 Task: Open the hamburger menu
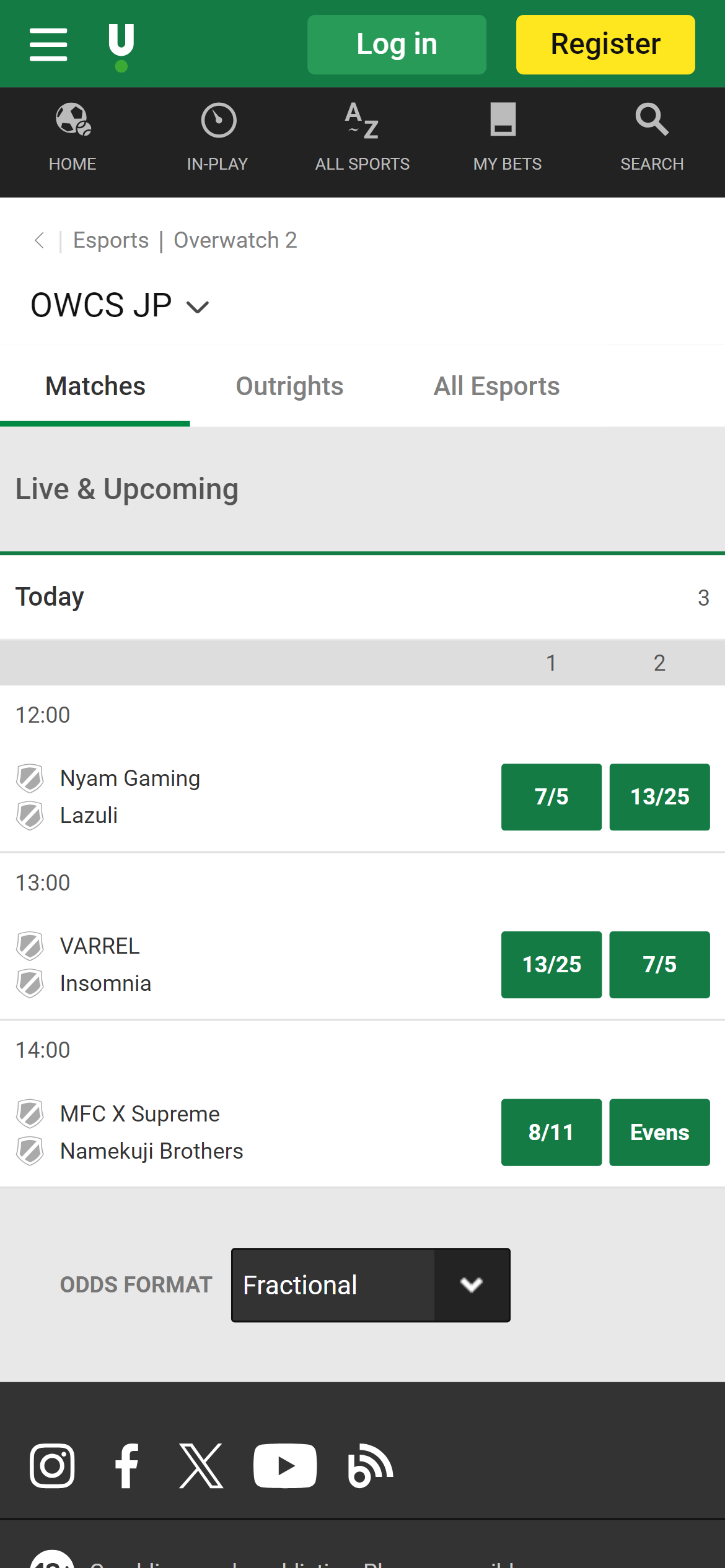[x=48, y=45]
